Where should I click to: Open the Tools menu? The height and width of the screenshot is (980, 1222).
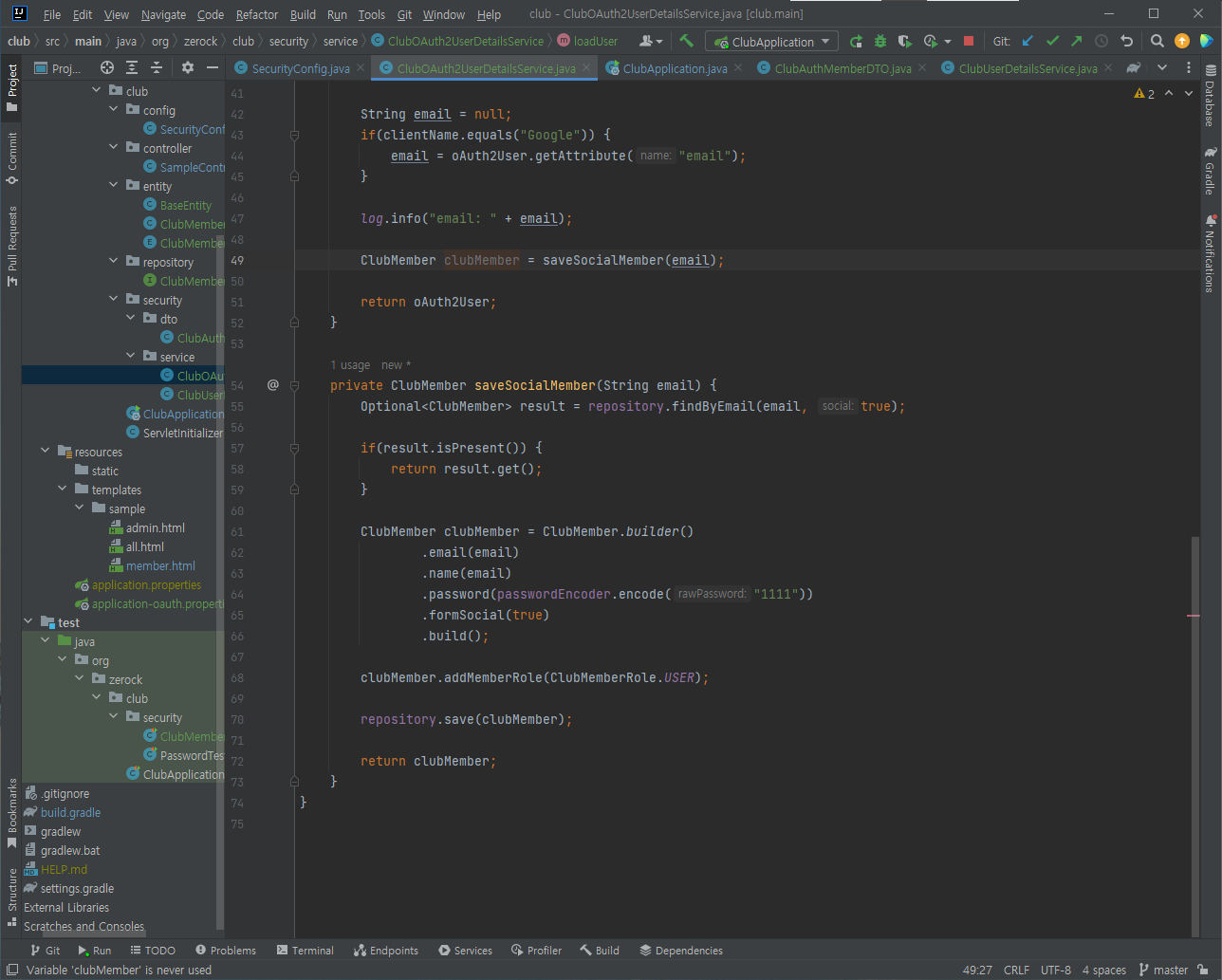click(372, 14)
